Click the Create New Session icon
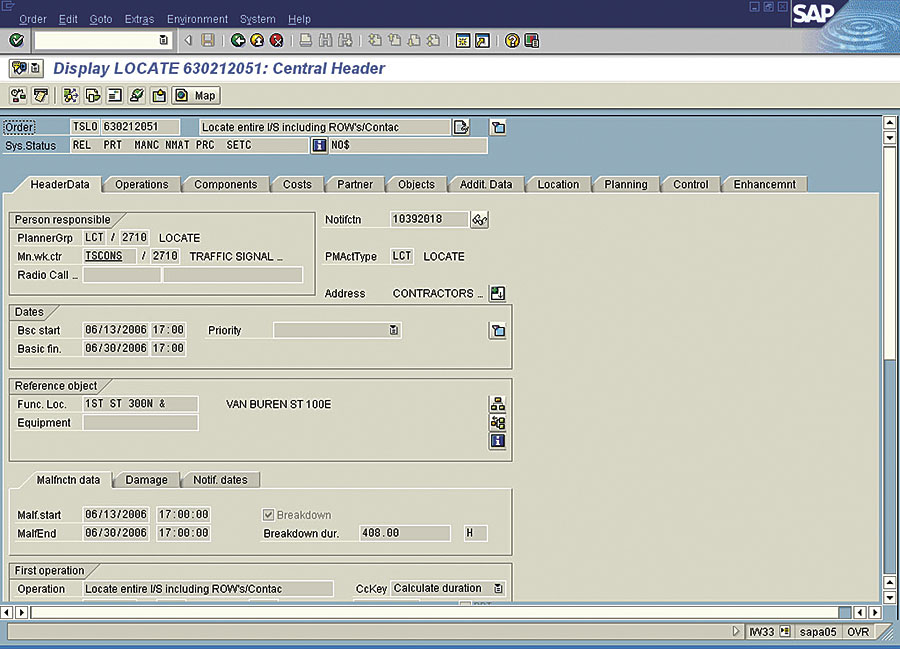The width and height of the screenshot is (900, 649). [x=463, y=40]
